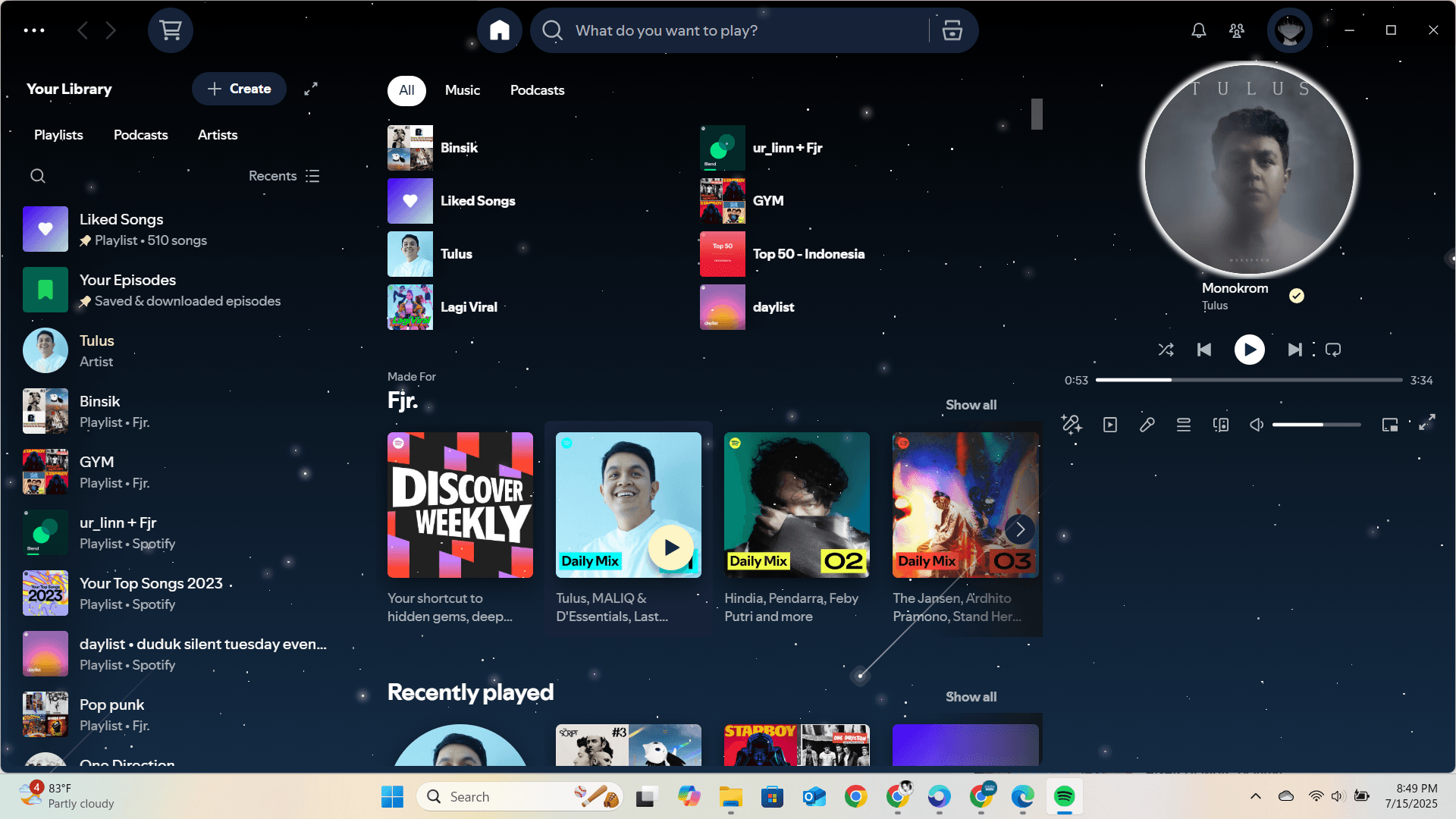Toggle the liked checkmark for Monokrom

point(1297,296)
